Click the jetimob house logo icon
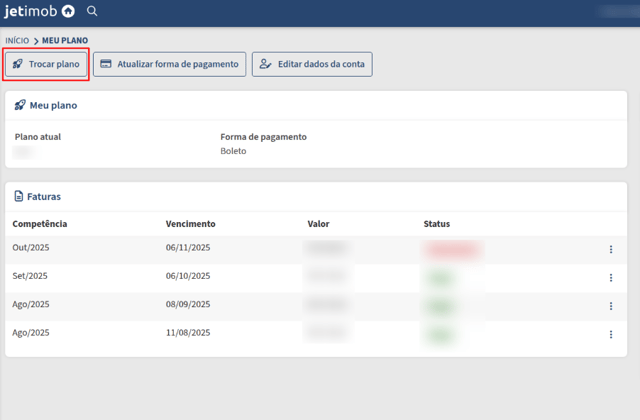Image resolution: width=640 pixels, height=420 pixels. click(x=68, y=11)
